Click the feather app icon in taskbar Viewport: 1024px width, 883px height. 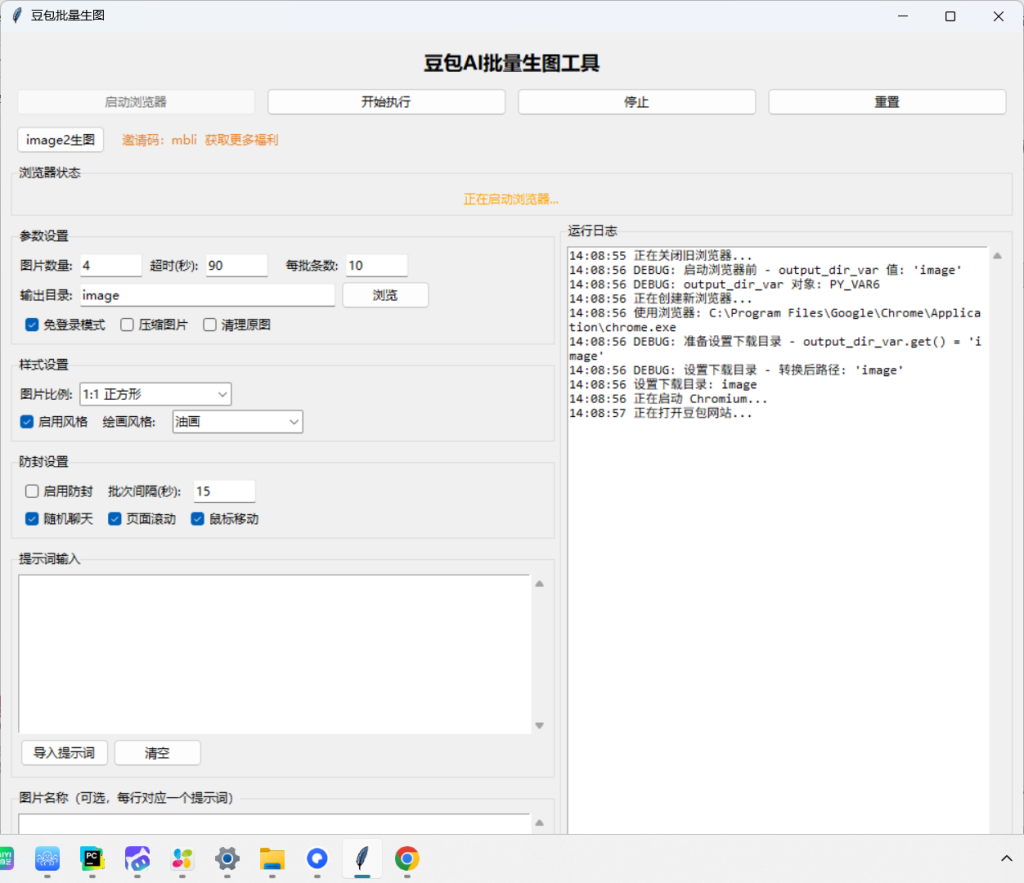click(x=362, y=858)
